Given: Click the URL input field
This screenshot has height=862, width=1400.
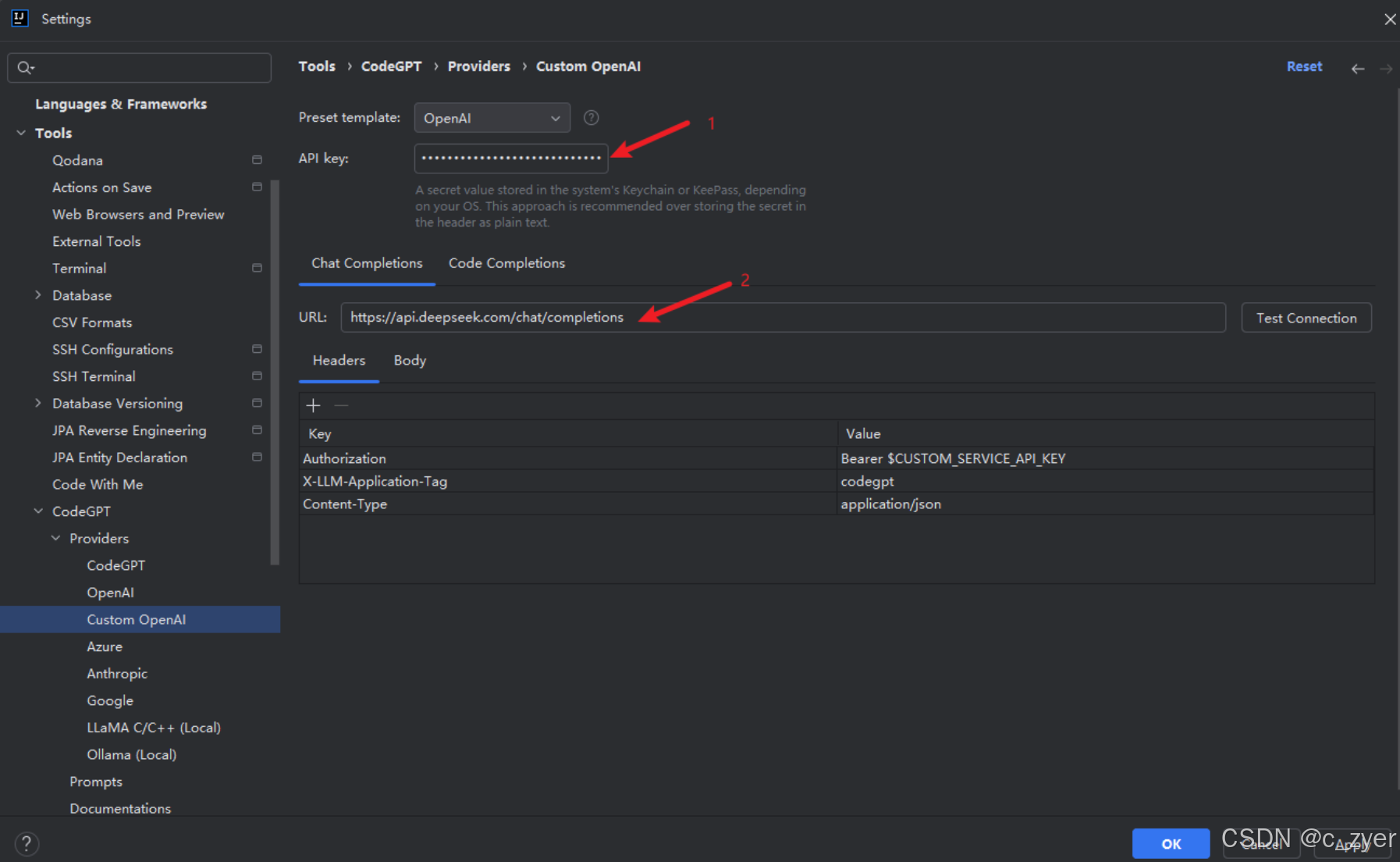Looking at the screenshot, I should point(783,317).
